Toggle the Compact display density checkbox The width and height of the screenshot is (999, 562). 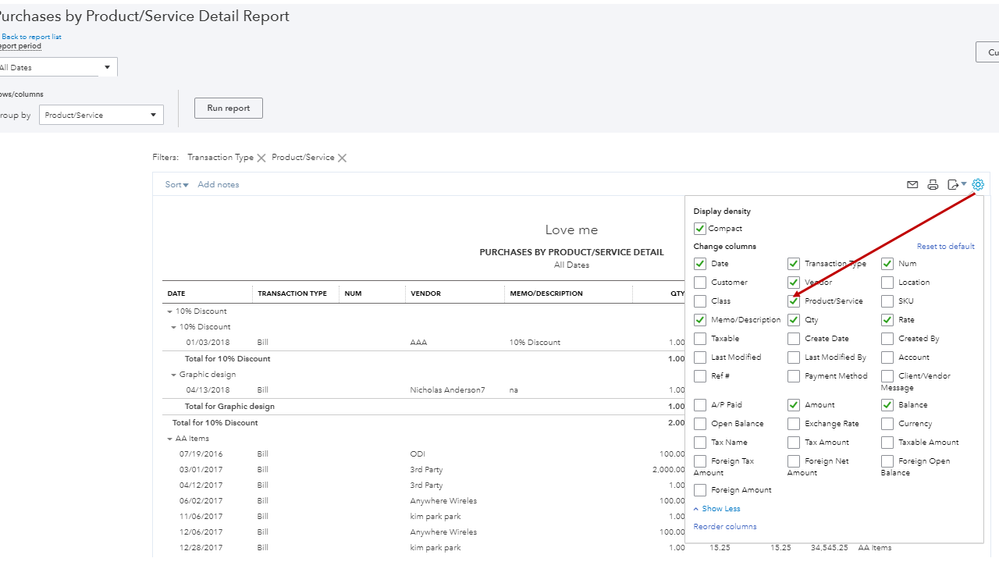click(x=700, y=229)
